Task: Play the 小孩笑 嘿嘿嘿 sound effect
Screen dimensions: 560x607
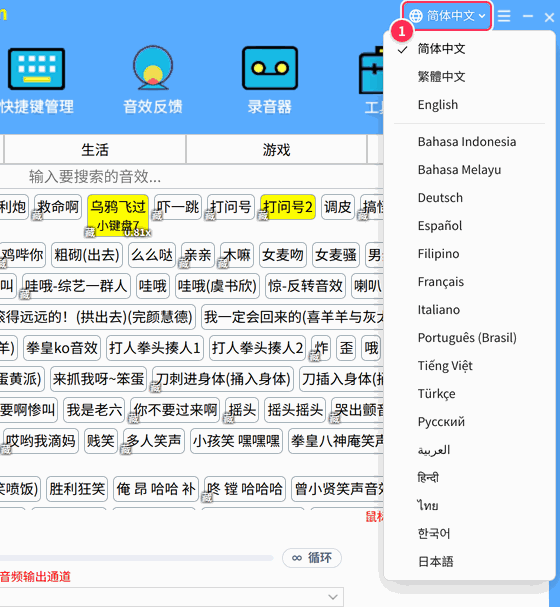Action: [236, 441]
